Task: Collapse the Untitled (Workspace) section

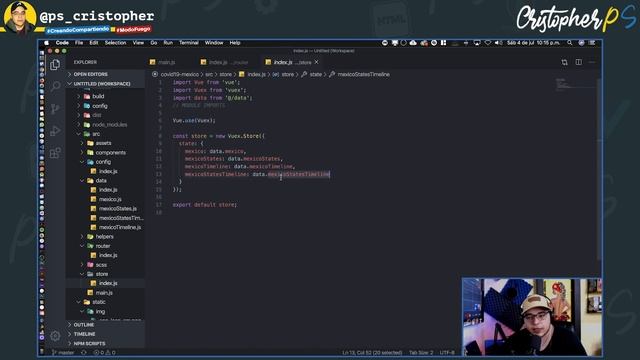Action: click(106, 84)
